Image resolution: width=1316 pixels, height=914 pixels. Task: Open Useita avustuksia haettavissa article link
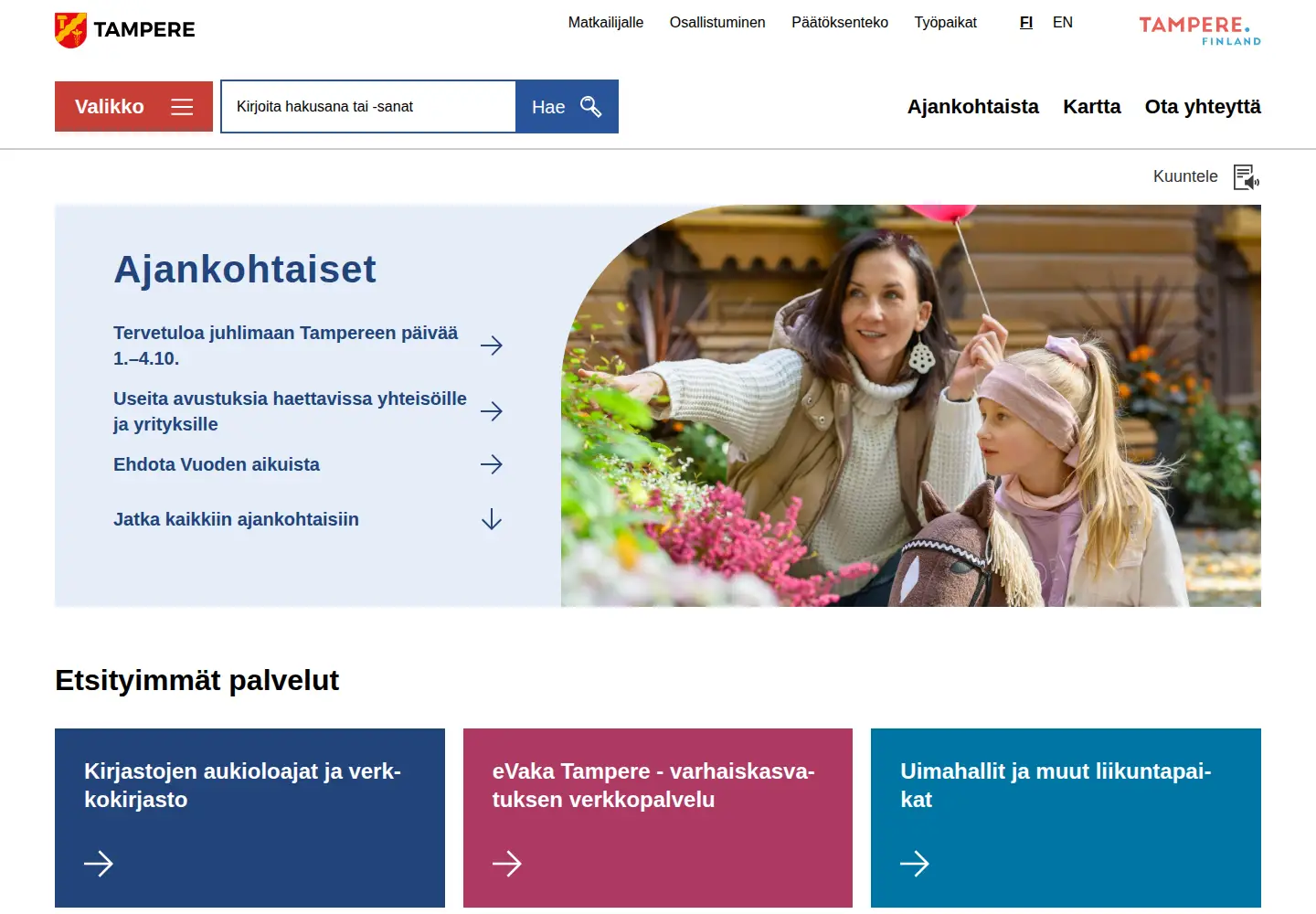(290, 411)
